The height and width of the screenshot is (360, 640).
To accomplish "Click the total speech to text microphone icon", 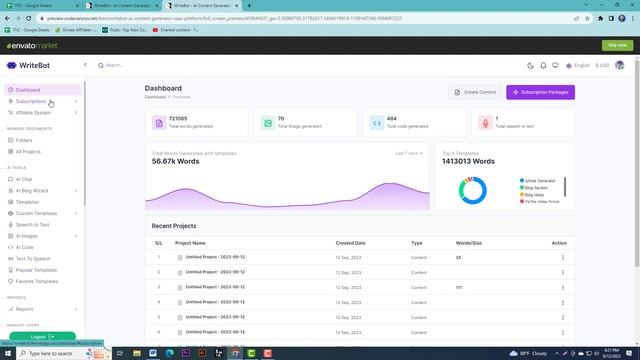I will coord(485,123).
